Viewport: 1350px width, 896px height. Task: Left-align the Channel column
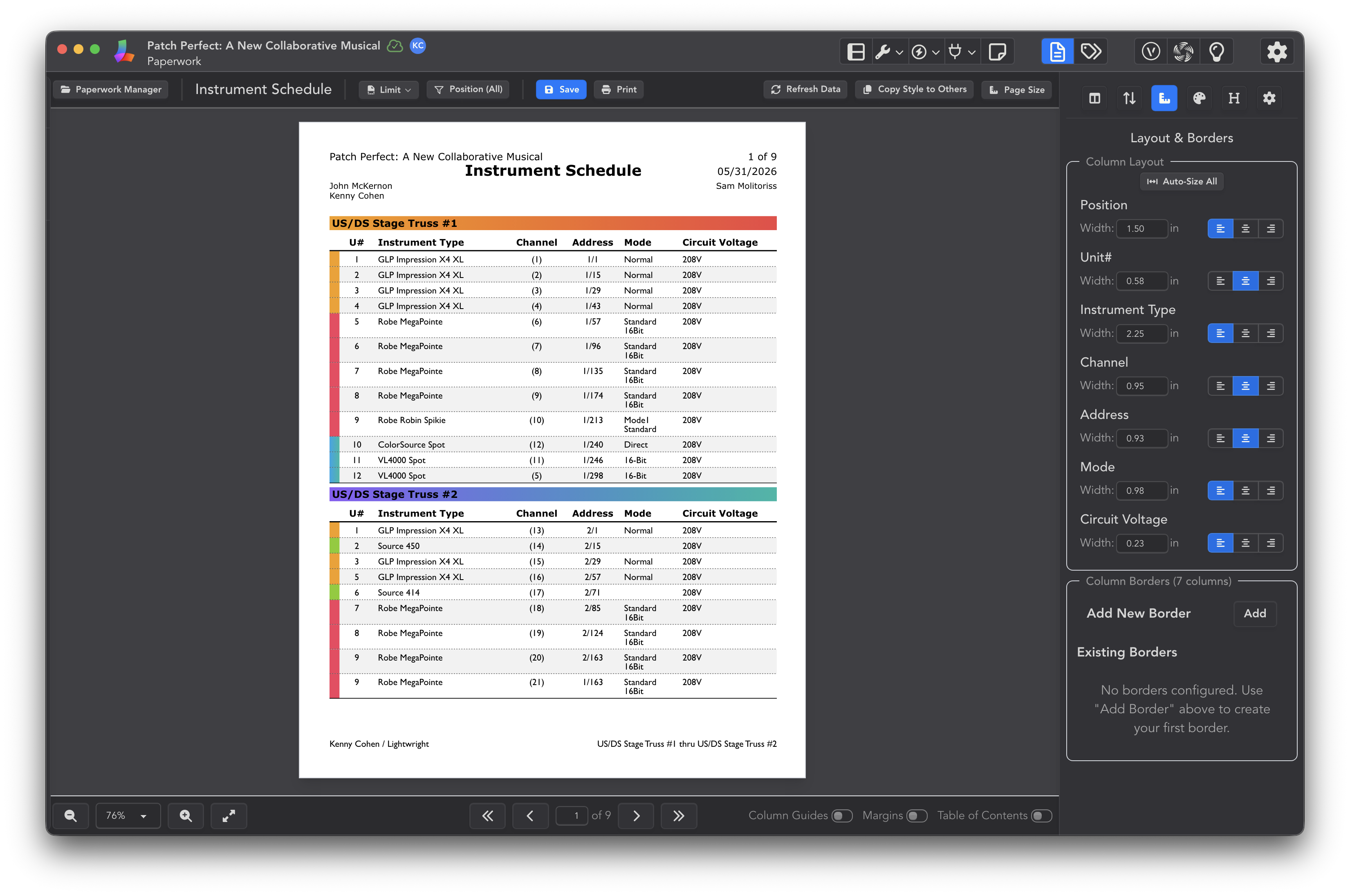coord(1220,386)
